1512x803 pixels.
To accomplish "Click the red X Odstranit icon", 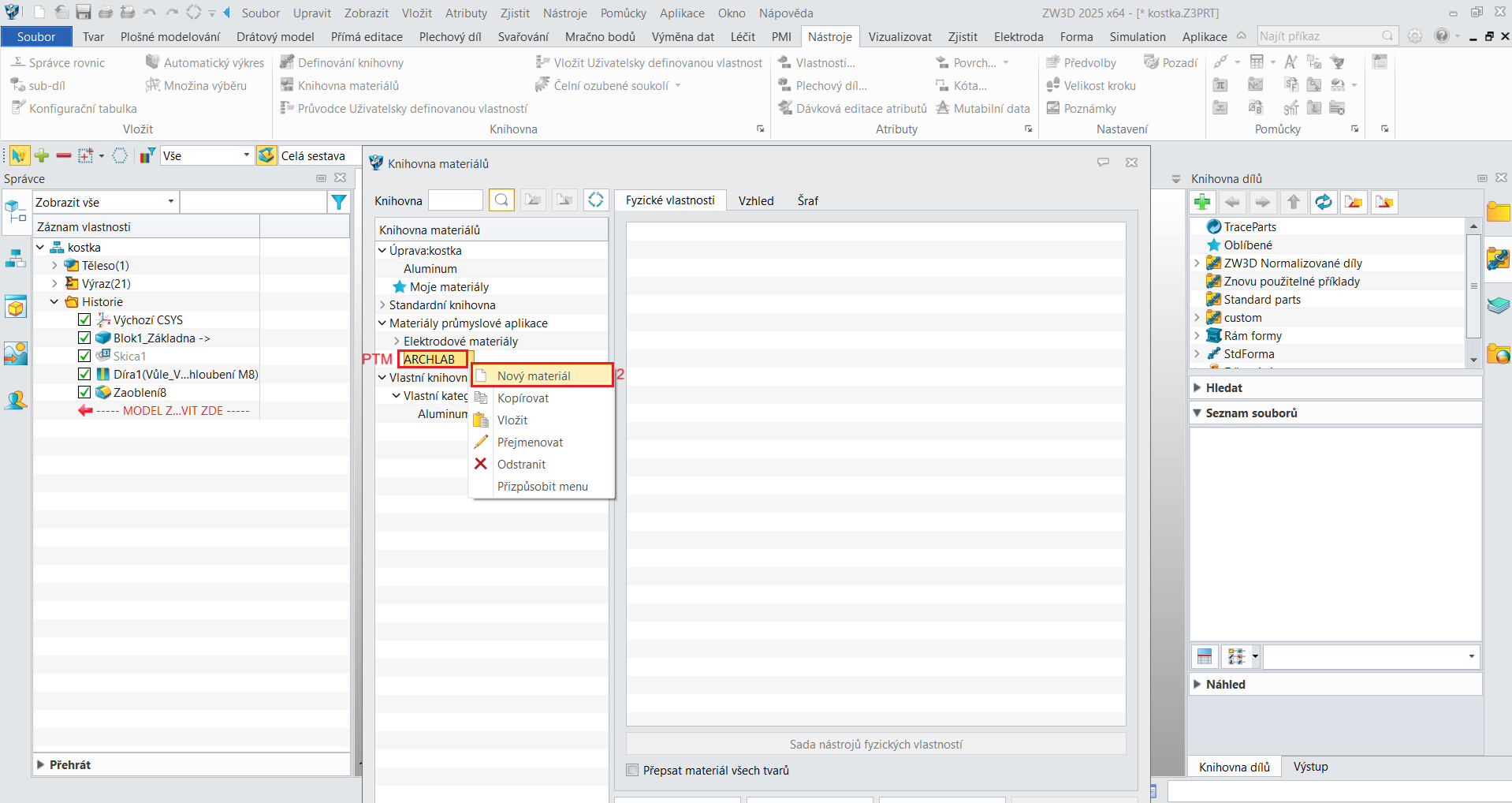I will tap(481, 464).
